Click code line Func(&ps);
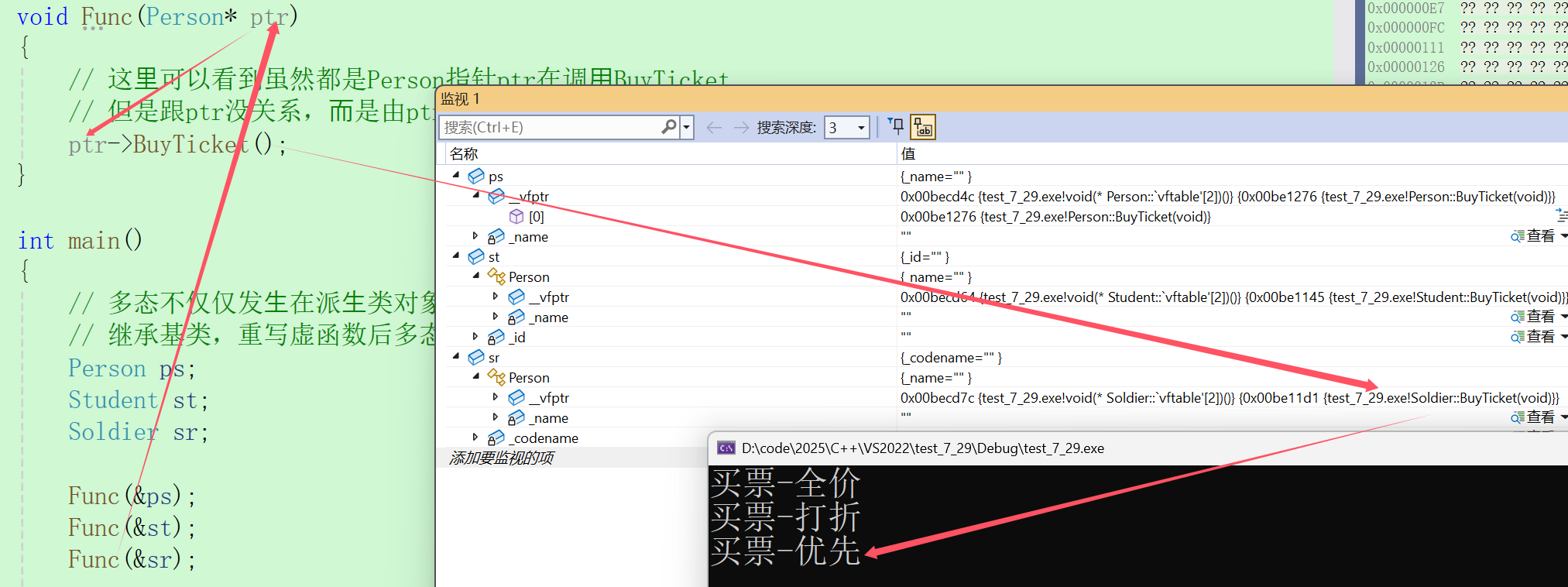Screen dimensions: 1568x587 click(132, 496)
